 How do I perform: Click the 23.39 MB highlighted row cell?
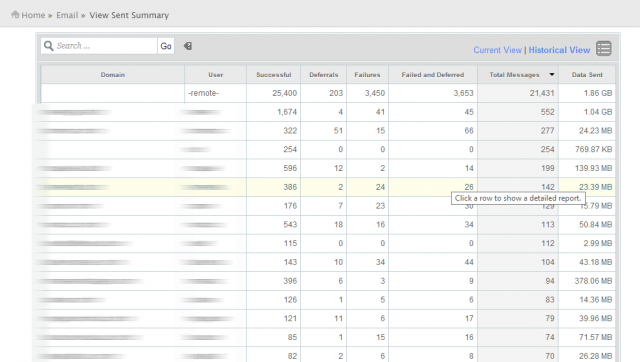[x=587, y=187]
